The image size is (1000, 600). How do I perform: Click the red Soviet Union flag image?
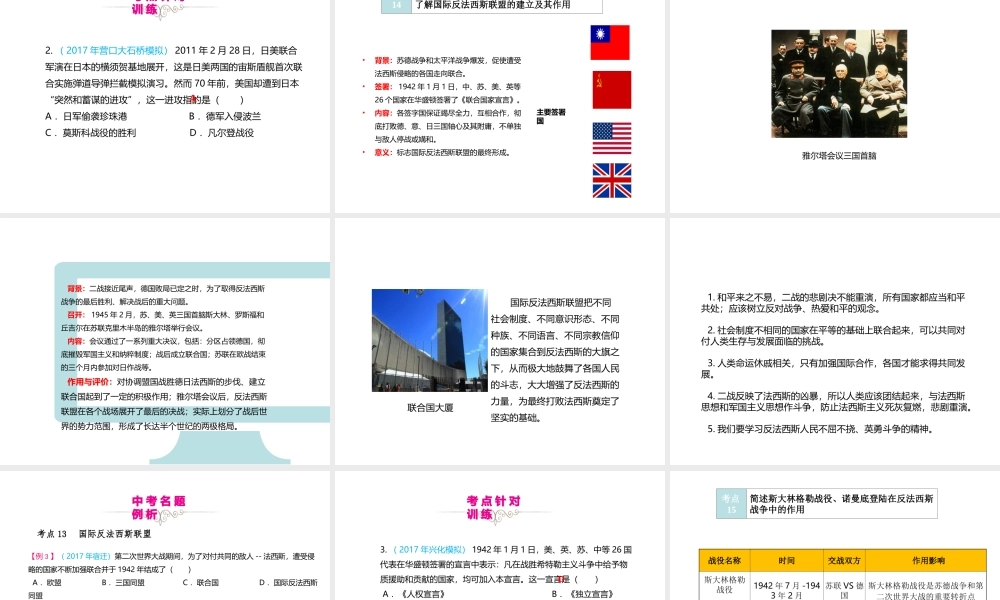612,90
